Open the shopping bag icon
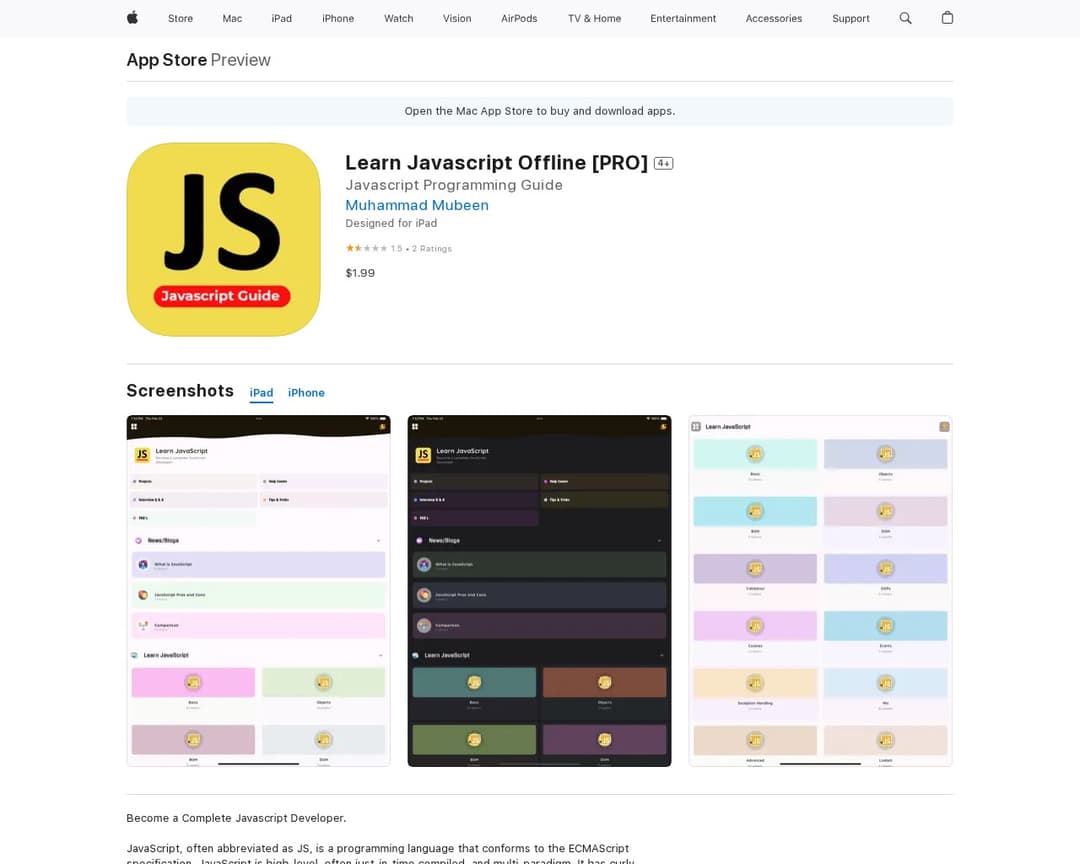This screenshot has width=1080, height=864. click(947, 18)
